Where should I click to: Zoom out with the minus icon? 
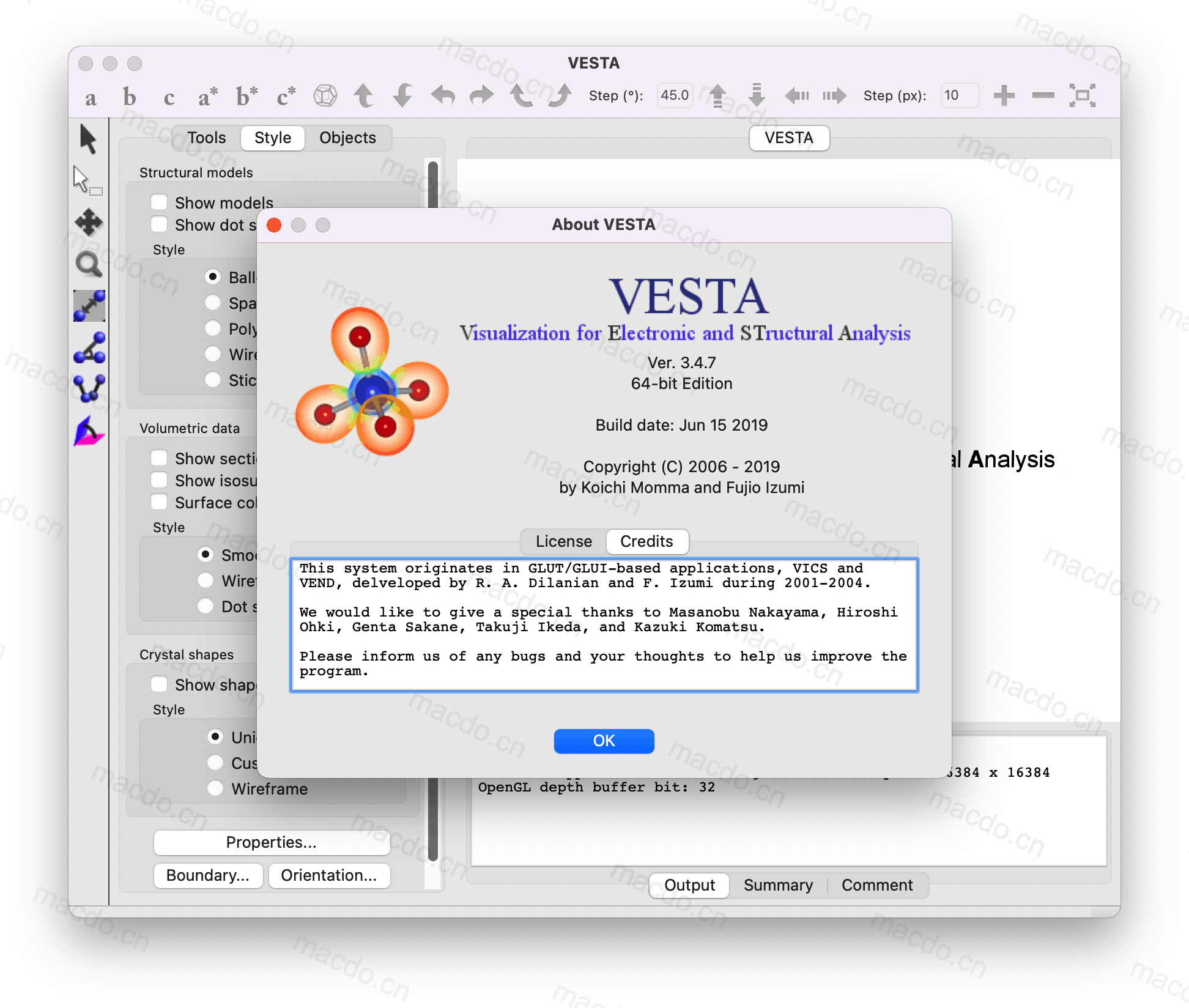1043,95
